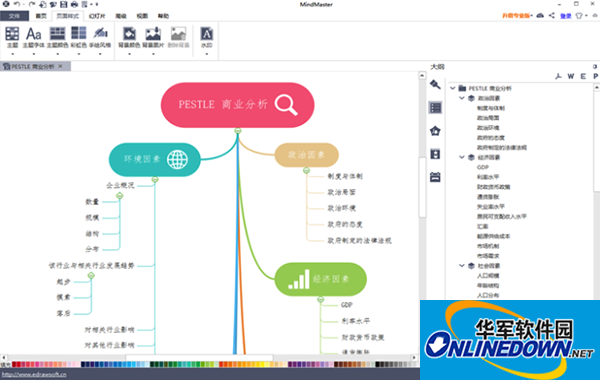Image resolution: width=600 pixels, height=380 pixels.
Task: Click the 登录 login link
Action: click(566, 16)
